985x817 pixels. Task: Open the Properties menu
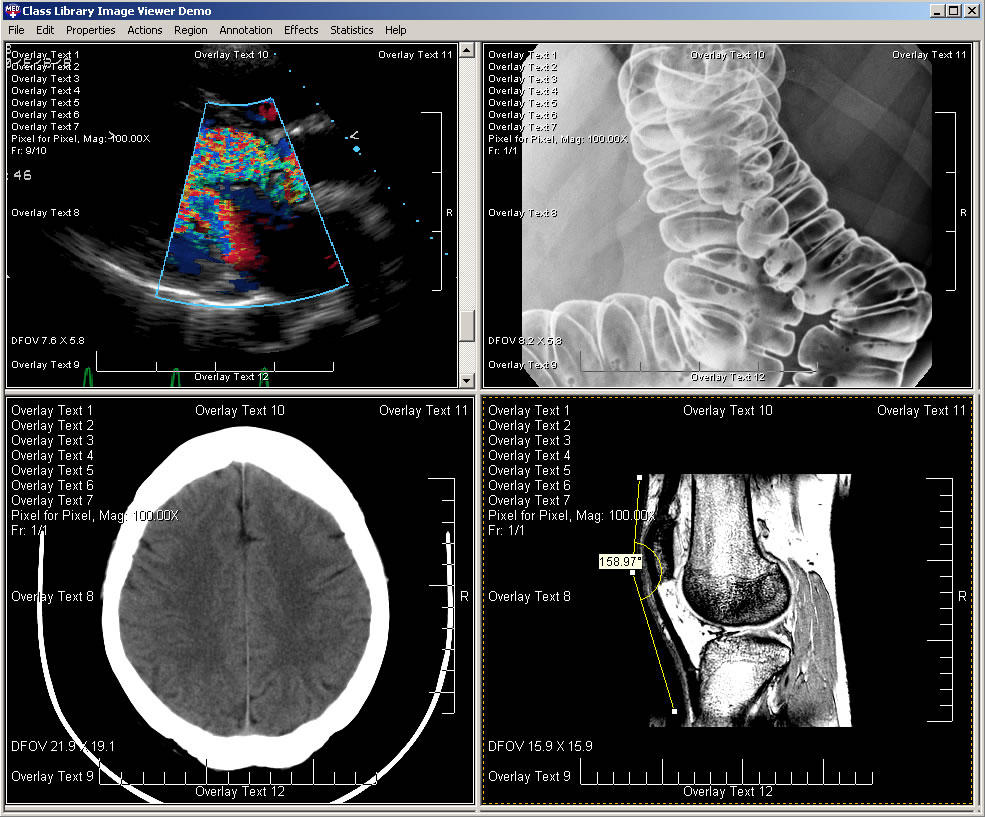click(90, 30)
